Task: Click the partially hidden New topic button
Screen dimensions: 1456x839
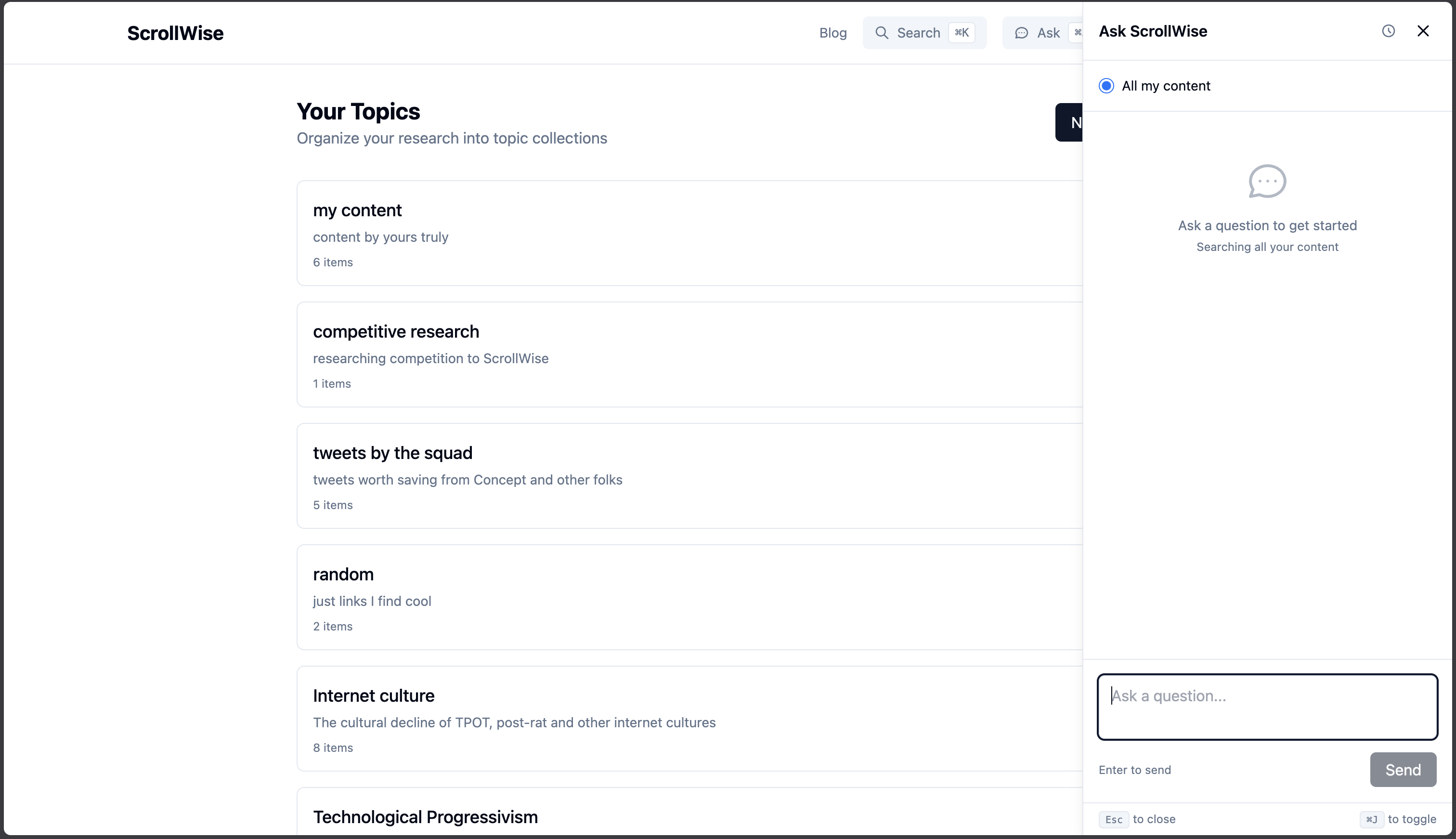Action: [x=1069, y=122]
